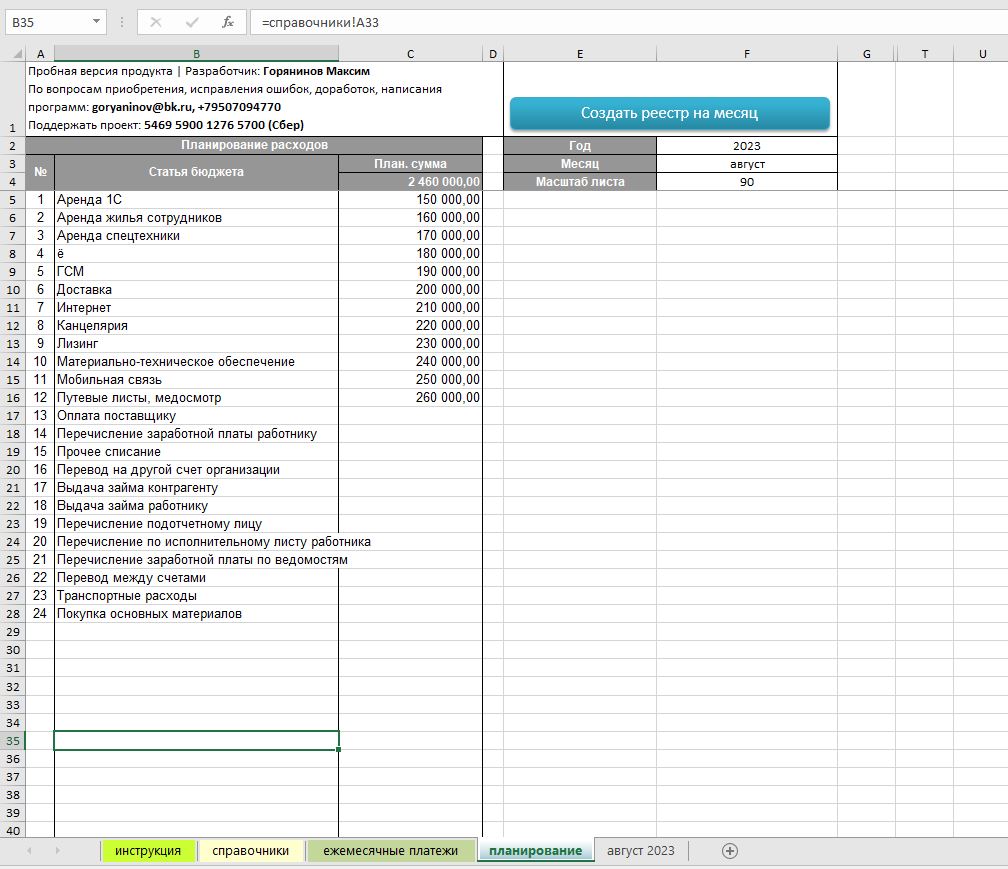Select the Лизинг cell
Viewport: 1008px width, 869px height.
click(197, 344)
